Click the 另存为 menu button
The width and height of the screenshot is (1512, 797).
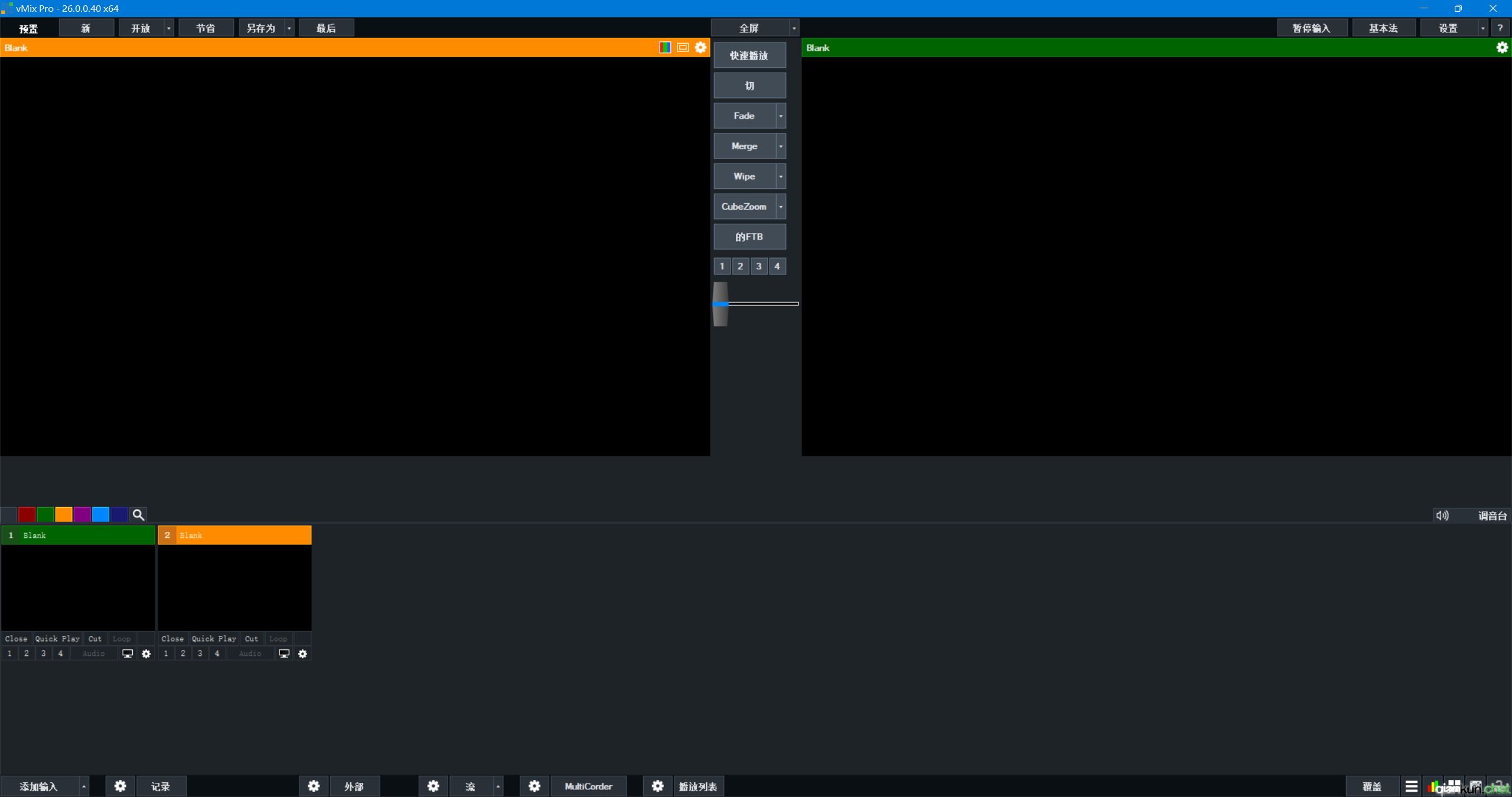[260, 28]
